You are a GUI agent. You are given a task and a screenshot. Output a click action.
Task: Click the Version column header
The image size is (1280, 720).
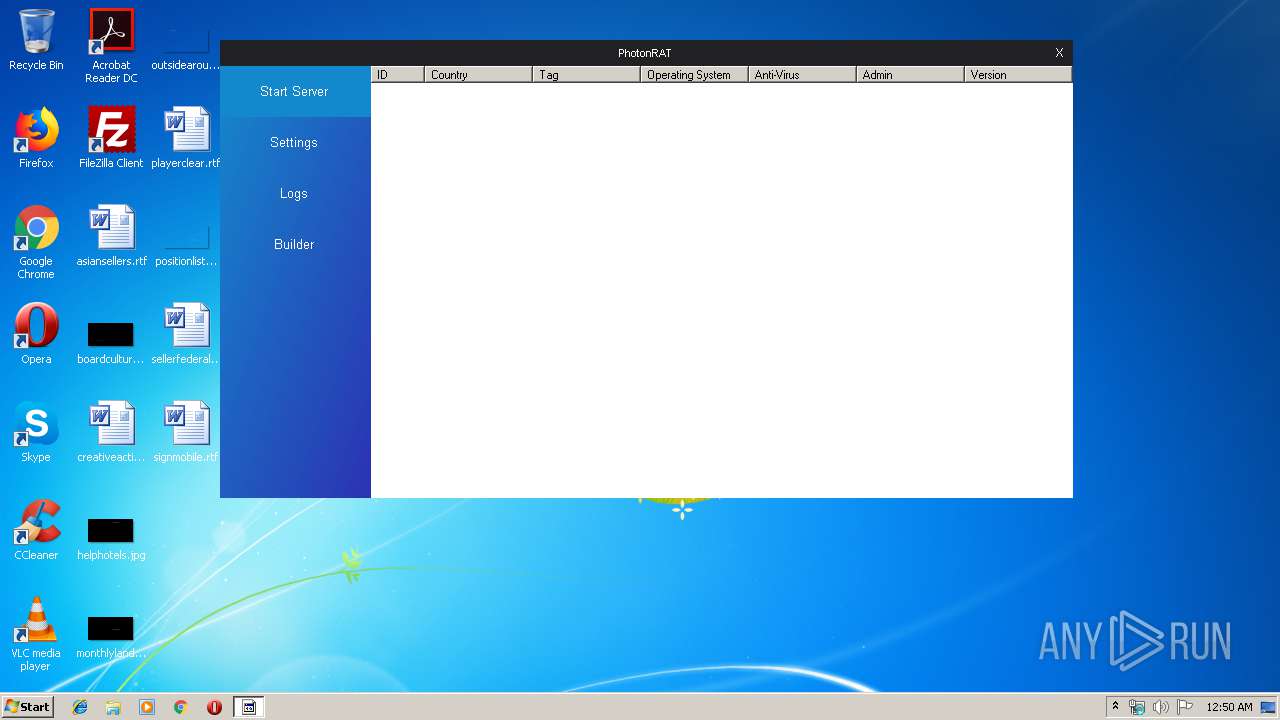[x=1017, y=75]
